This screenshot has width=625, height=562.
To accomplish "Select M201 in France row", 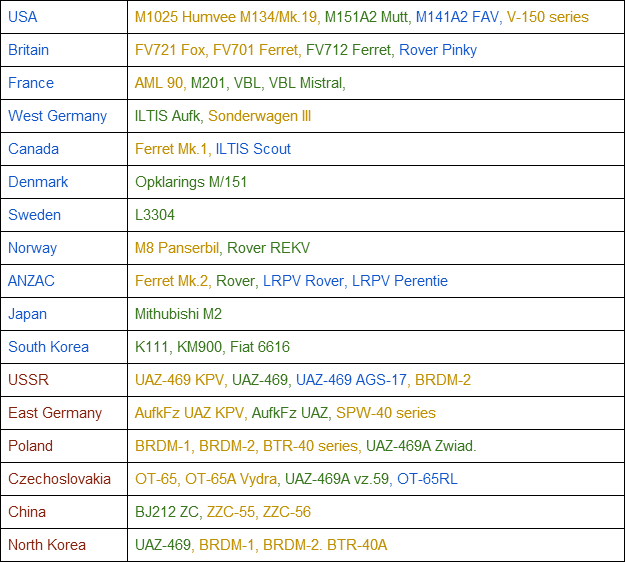I will coord(208,83).
